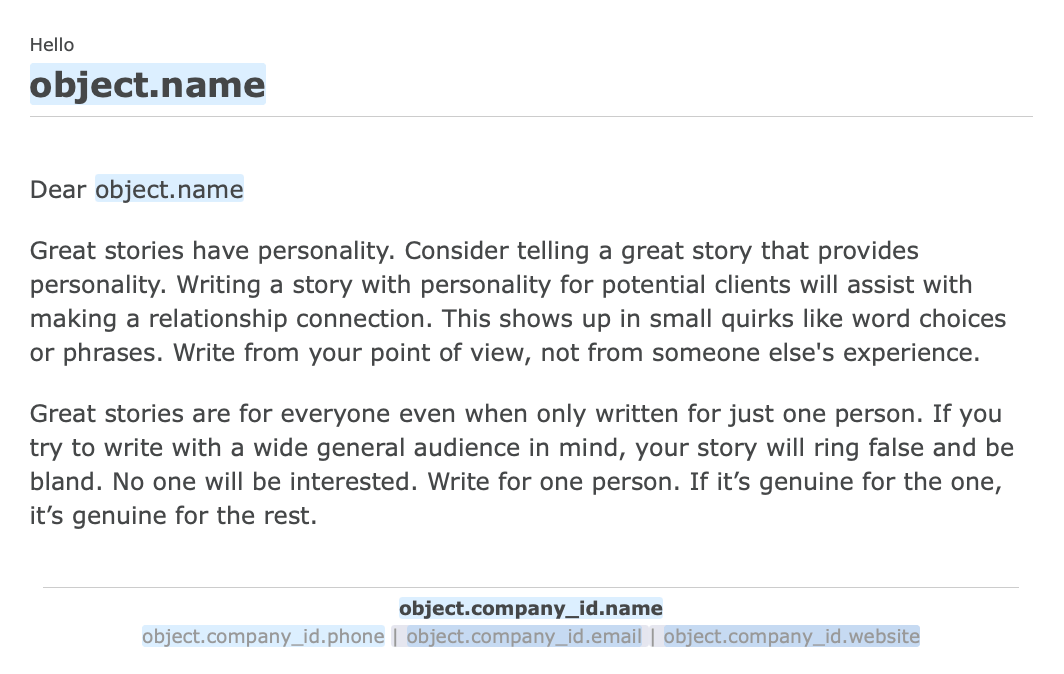
Task: Click the horizontal divider below the heading
Action: coord(531,117)
